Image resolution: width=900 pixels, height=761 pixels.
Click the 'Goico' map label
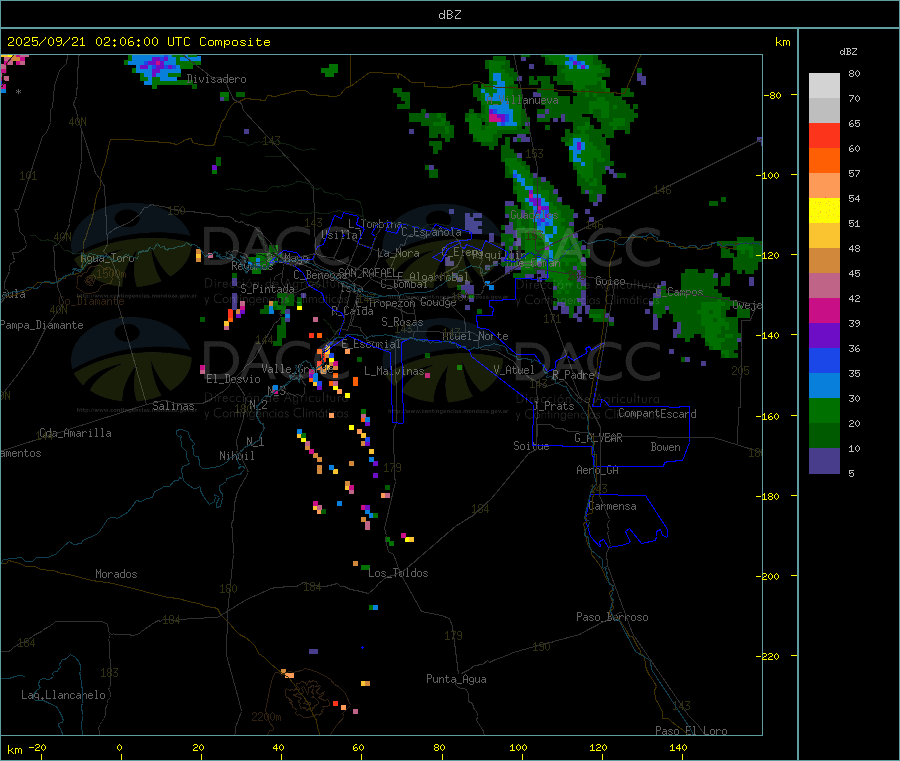[610, 281]
